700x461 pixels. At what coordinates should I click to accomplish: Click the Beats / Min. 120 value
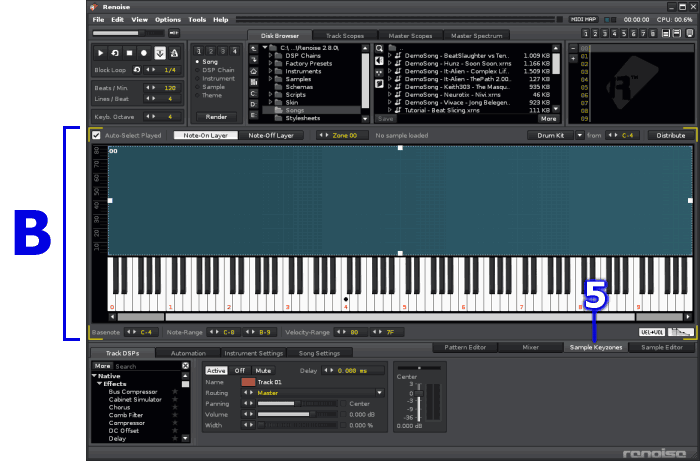[170, 88]
